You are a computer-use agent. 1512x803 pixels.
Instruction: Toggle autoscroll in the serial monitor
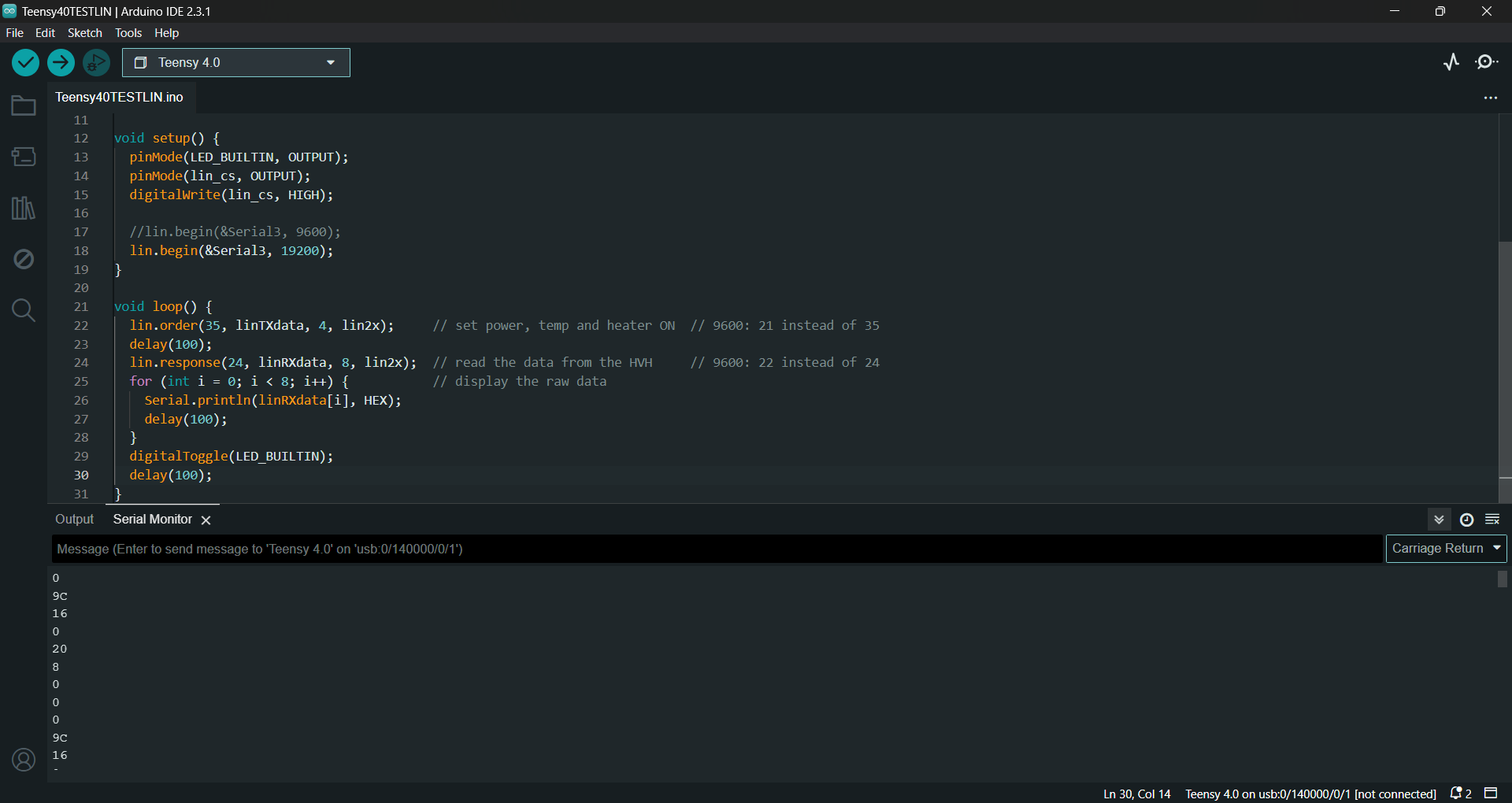click(x=1439, y=520)
